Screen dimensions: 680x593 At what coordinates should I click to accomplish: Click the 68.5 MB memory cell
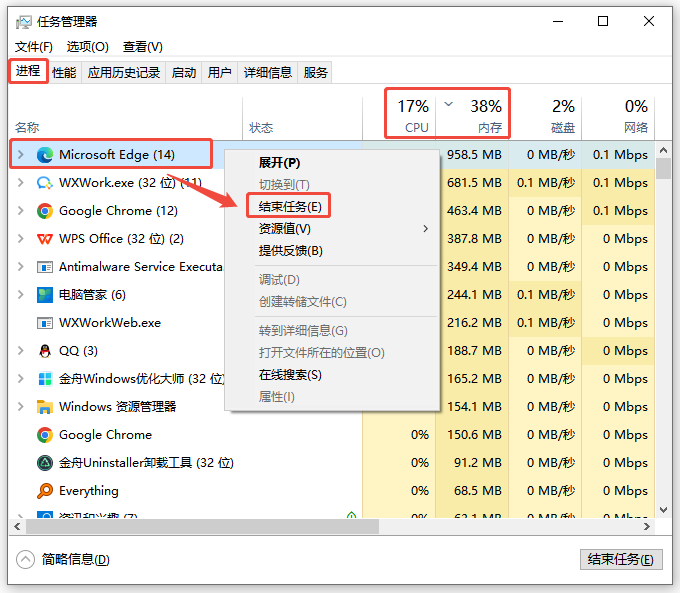tap(472, 491)
